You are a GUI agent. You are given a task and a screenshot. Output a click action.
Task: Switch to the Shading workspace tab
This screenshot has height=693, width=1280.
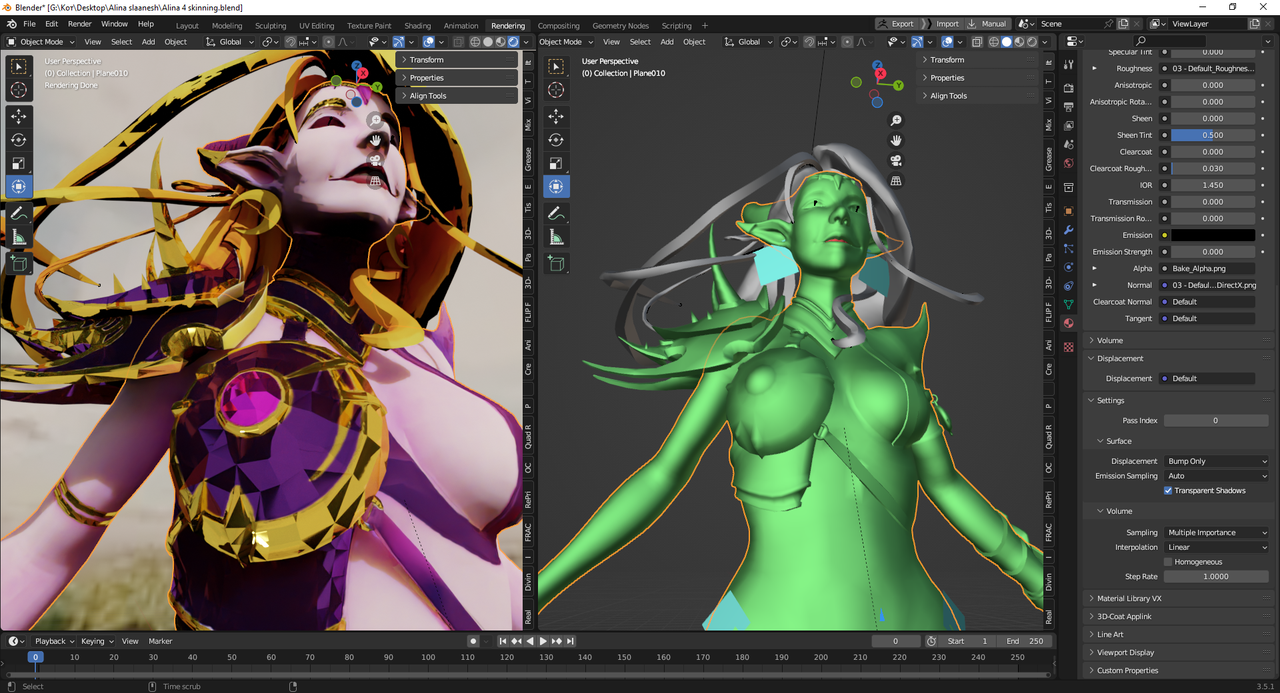[x=417, y=25]
